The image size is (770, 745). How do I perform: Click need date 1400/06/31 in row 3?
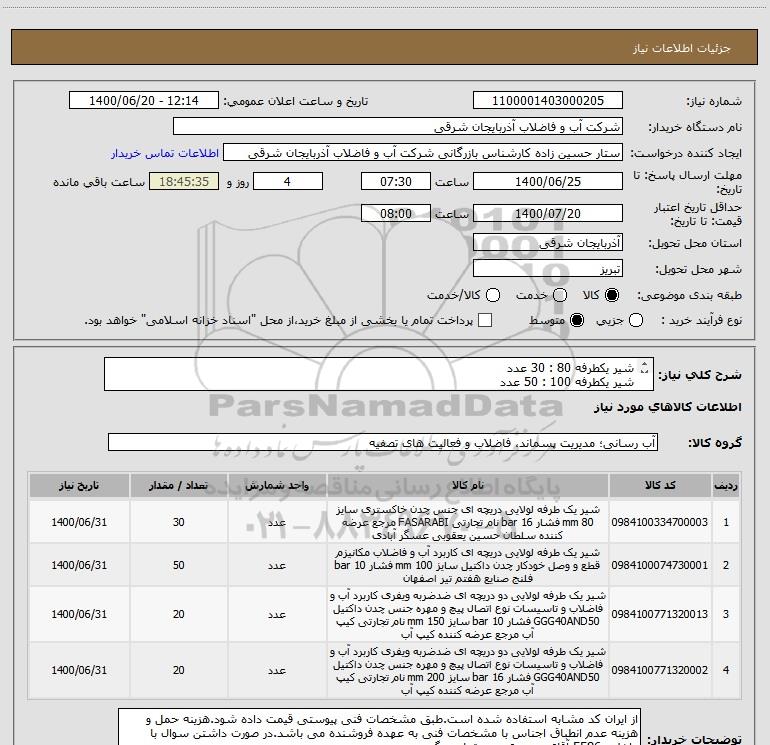(x=79, y=614)
